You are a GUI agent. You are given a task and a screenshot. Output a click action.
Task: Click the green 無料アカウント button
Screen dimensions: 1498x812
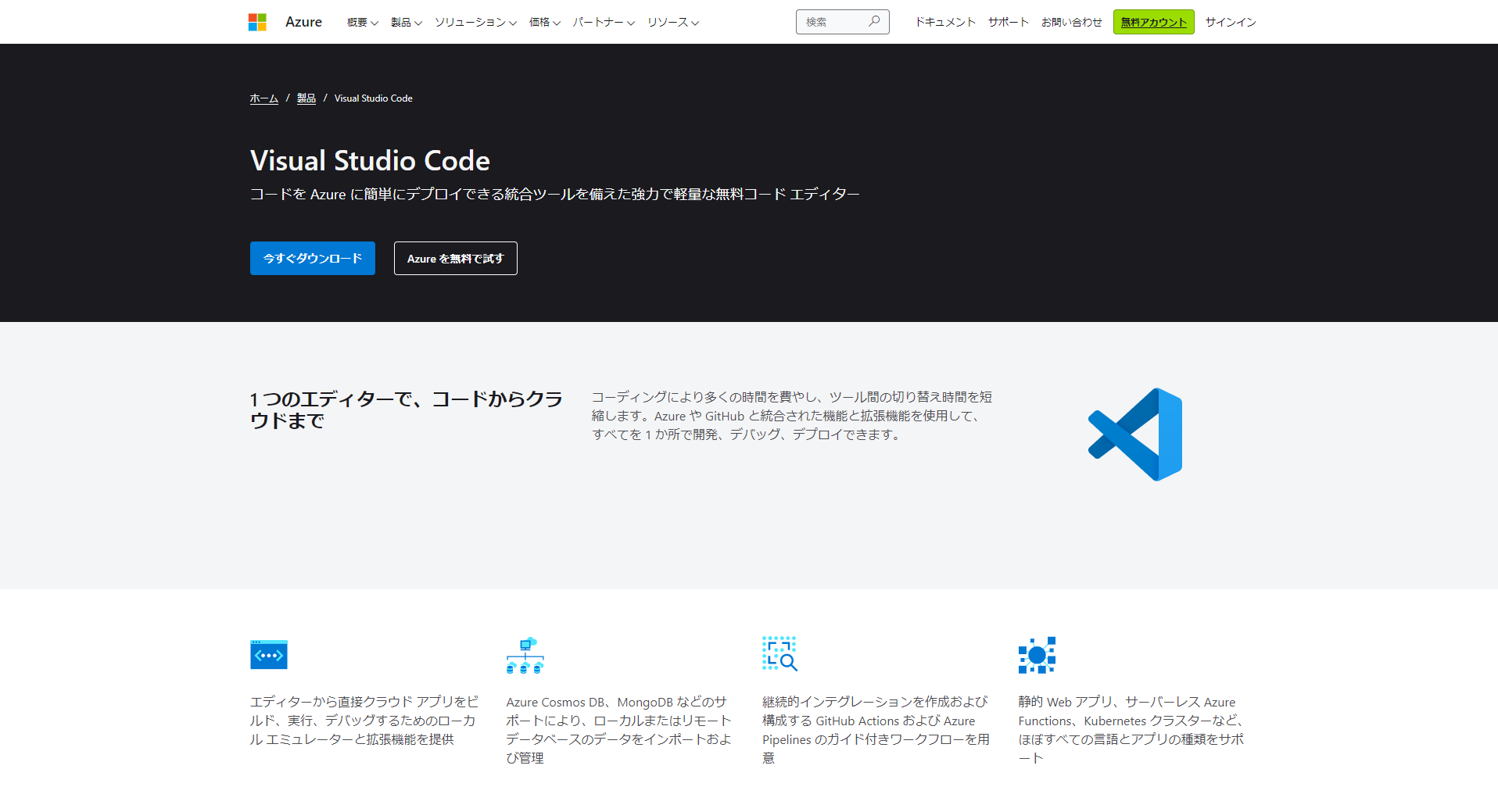tap(1154, 22)
